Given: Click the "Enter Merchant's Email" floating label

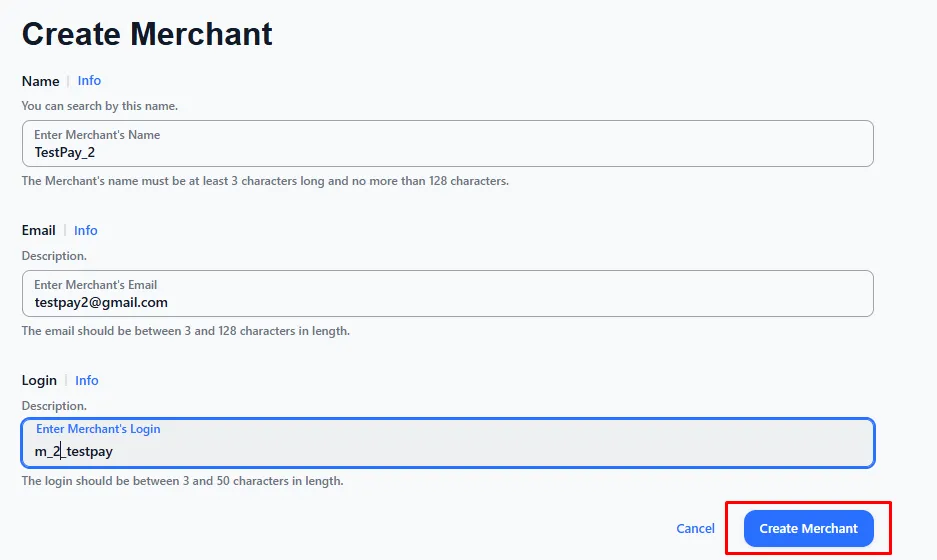Looking at the screenshot, I should coord(96,285).
